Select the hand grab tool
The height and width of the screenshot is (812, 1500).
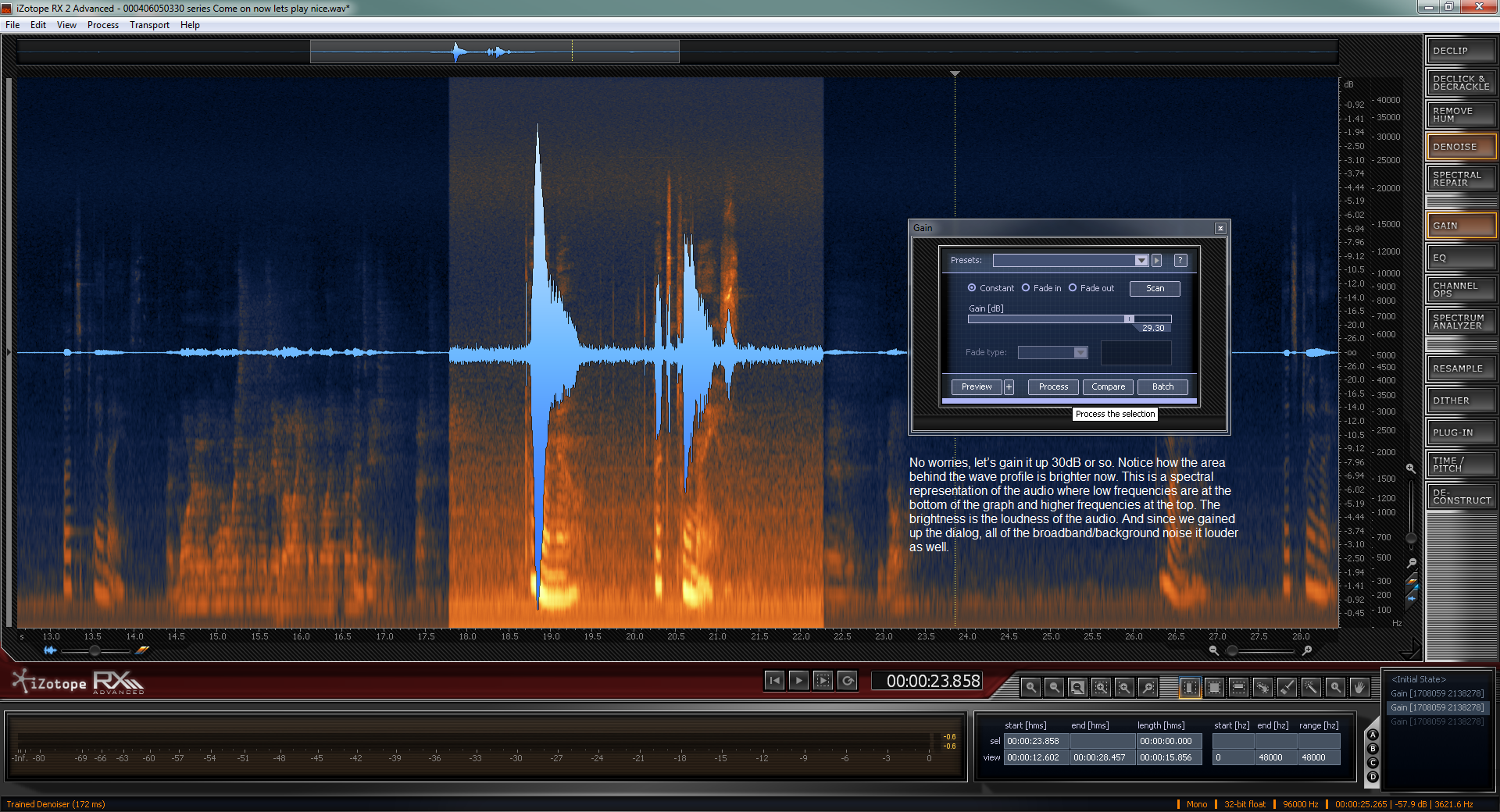click(1359, 687)
